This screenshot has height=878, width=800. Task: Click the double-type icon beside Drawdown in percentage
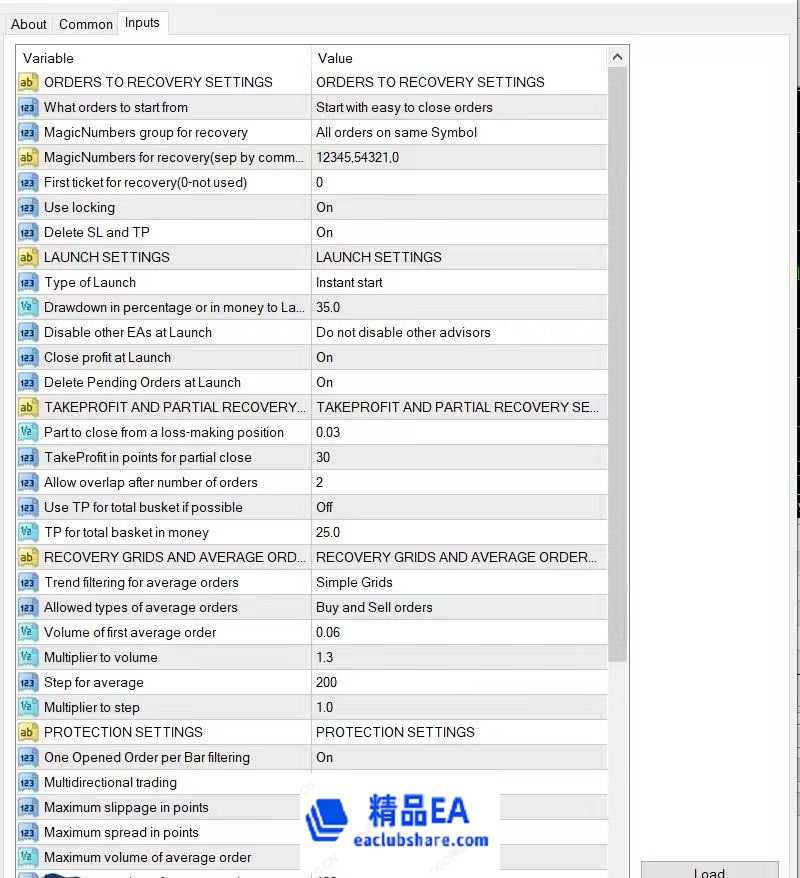[28, 307]
